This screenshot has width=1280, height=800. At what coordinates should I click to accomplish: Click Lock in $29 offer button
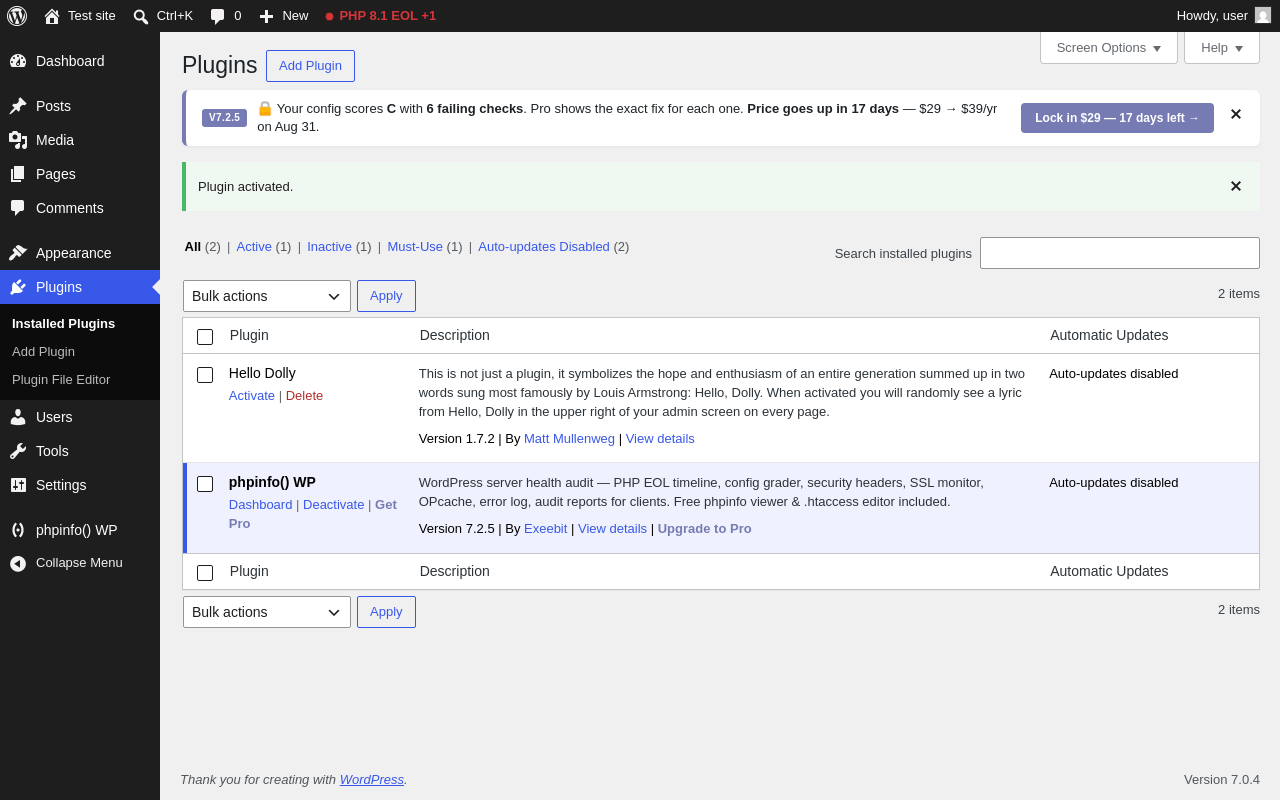tap(1117, 118)
